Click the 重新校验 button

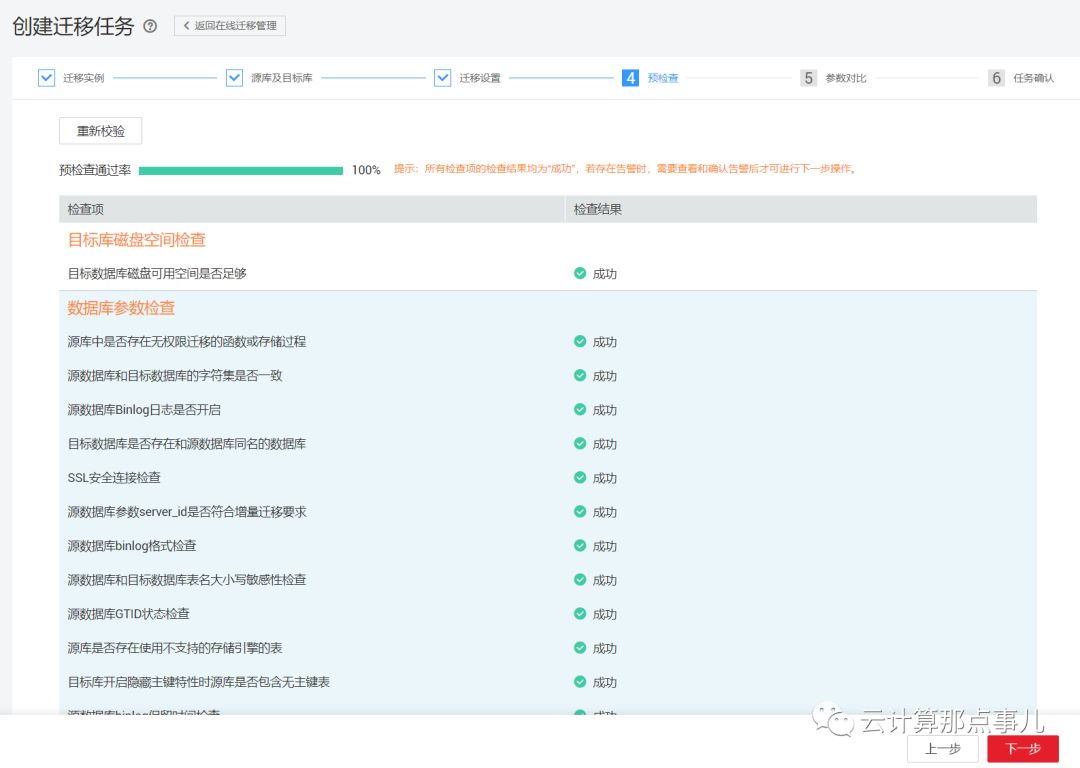tap(100, 130)
